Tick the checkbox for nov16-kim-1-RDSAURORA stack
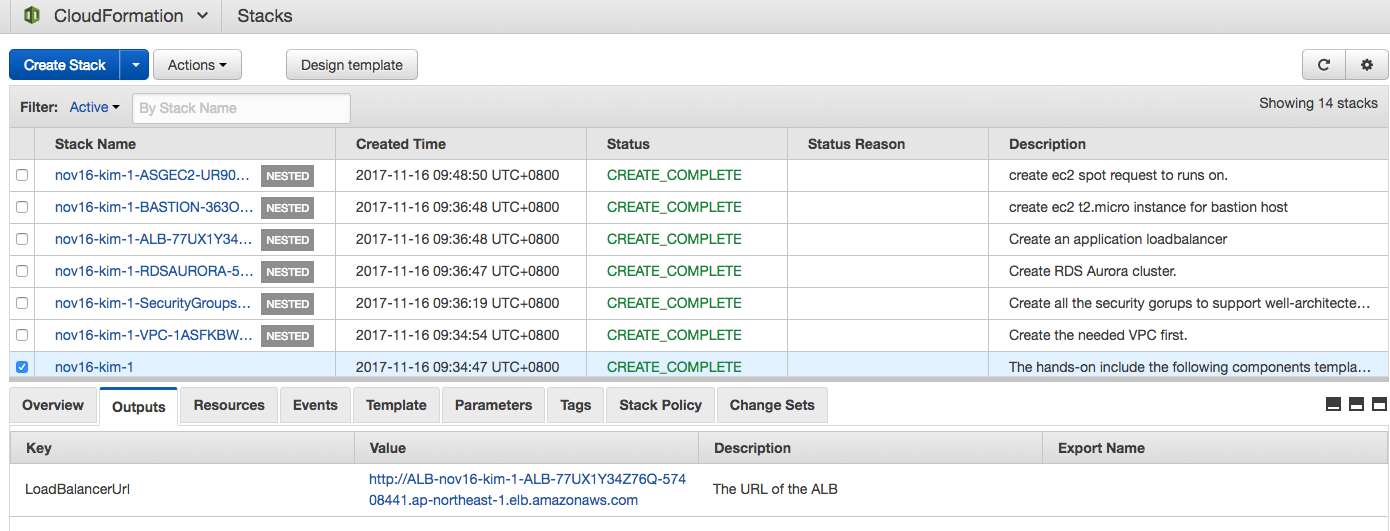Viewport: 1390px width, 531px height. pyautogui.click(x=22, y=271)
